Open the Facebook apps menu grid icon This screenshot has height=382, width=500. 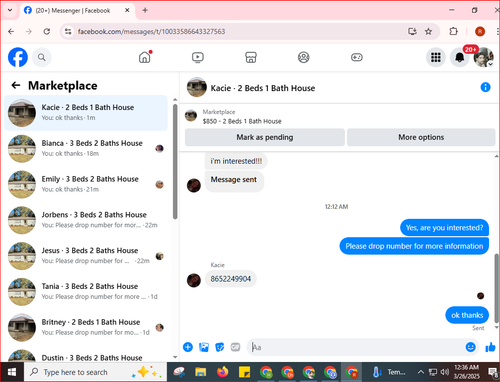point(436,57)
